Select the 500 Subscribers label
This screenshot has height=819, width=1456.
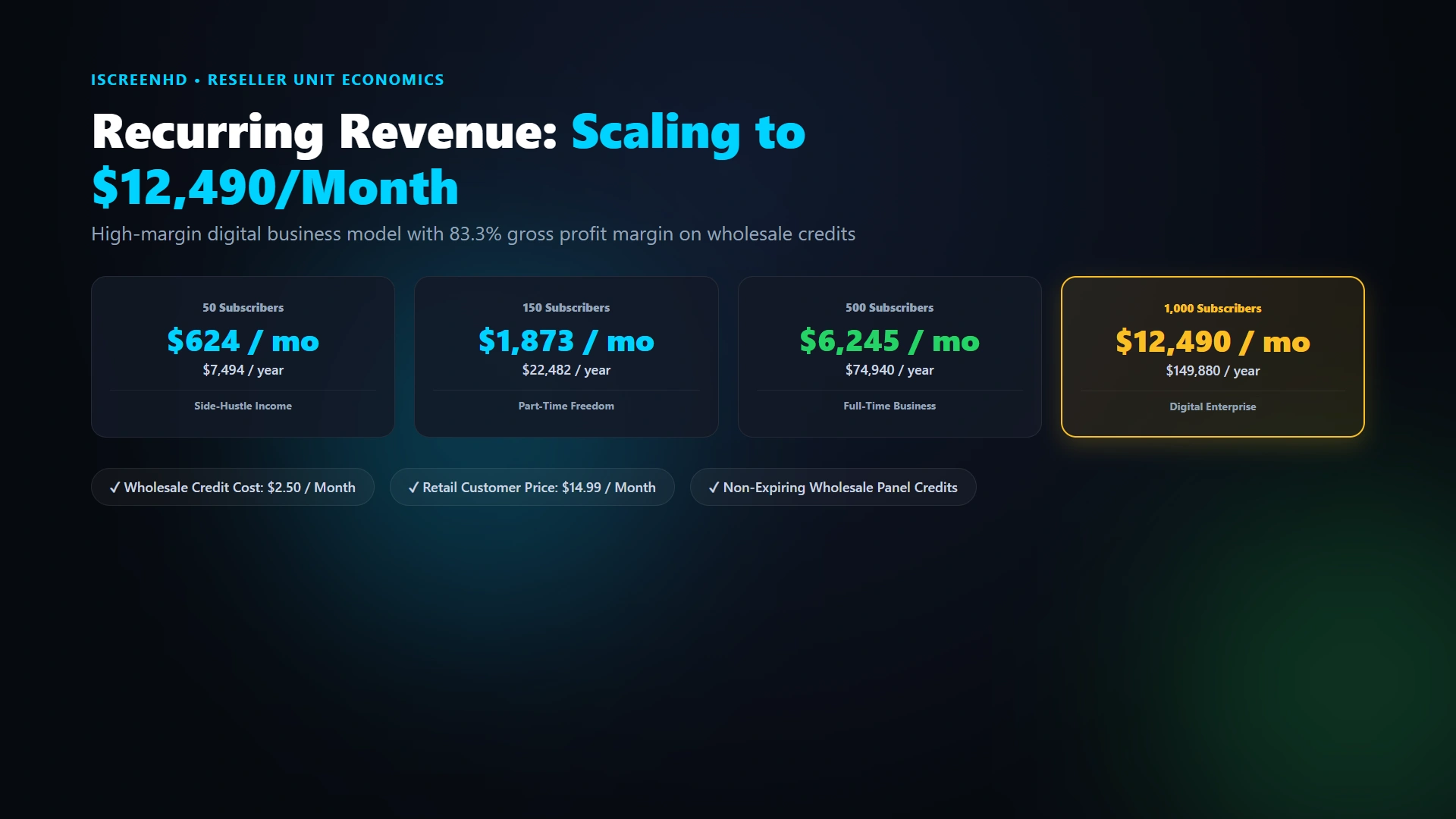(890, 307)
